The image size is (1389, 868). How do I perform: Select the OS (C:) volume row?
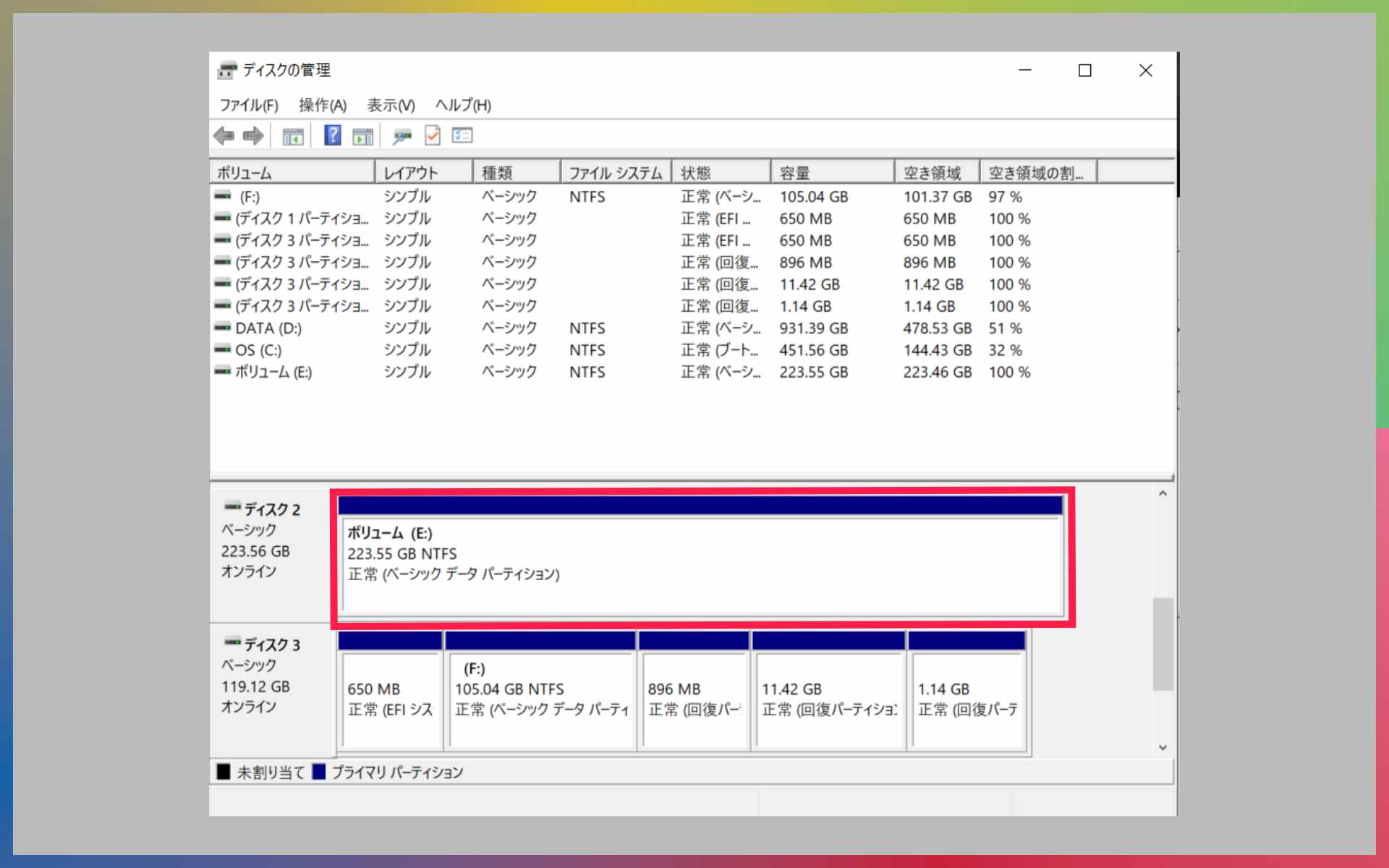258,350
